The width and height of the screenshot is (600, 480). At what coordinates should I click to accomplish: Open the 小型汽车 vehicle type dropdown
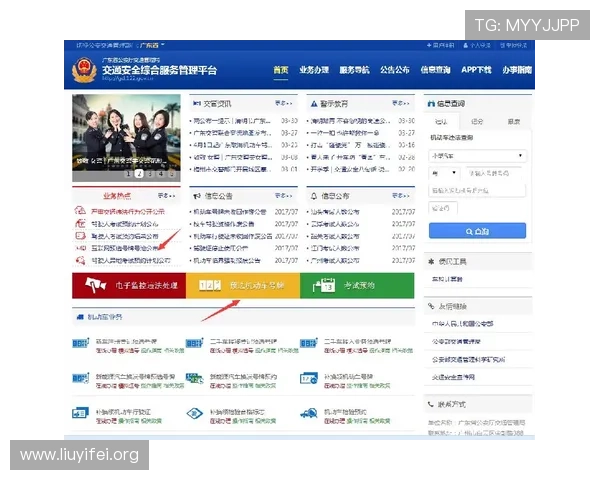coord(477,156)
